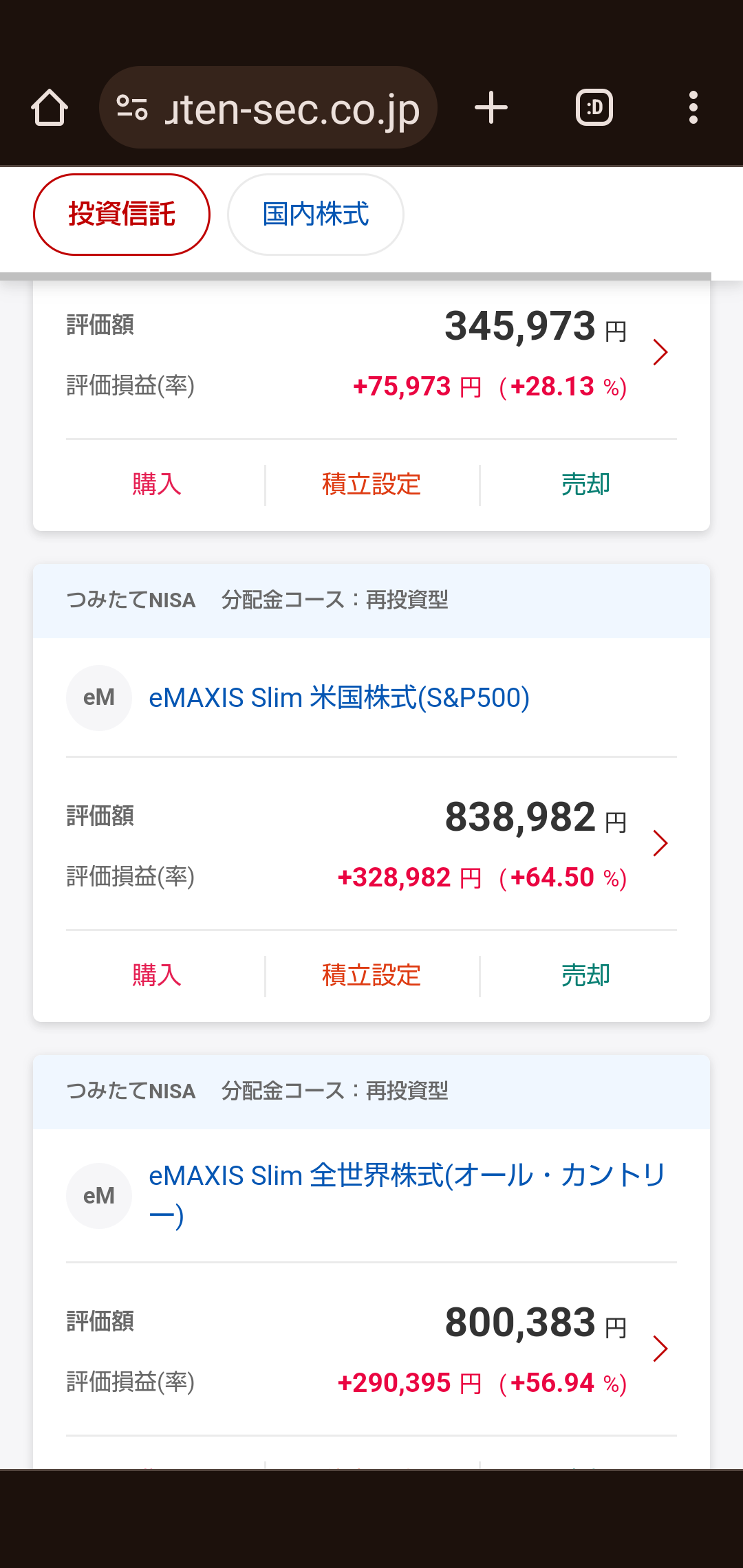The width and height of the screenshot is (743, 1568).
Task: Tap the eM icon beside All Country fund
Action: tap(99, 1196)
